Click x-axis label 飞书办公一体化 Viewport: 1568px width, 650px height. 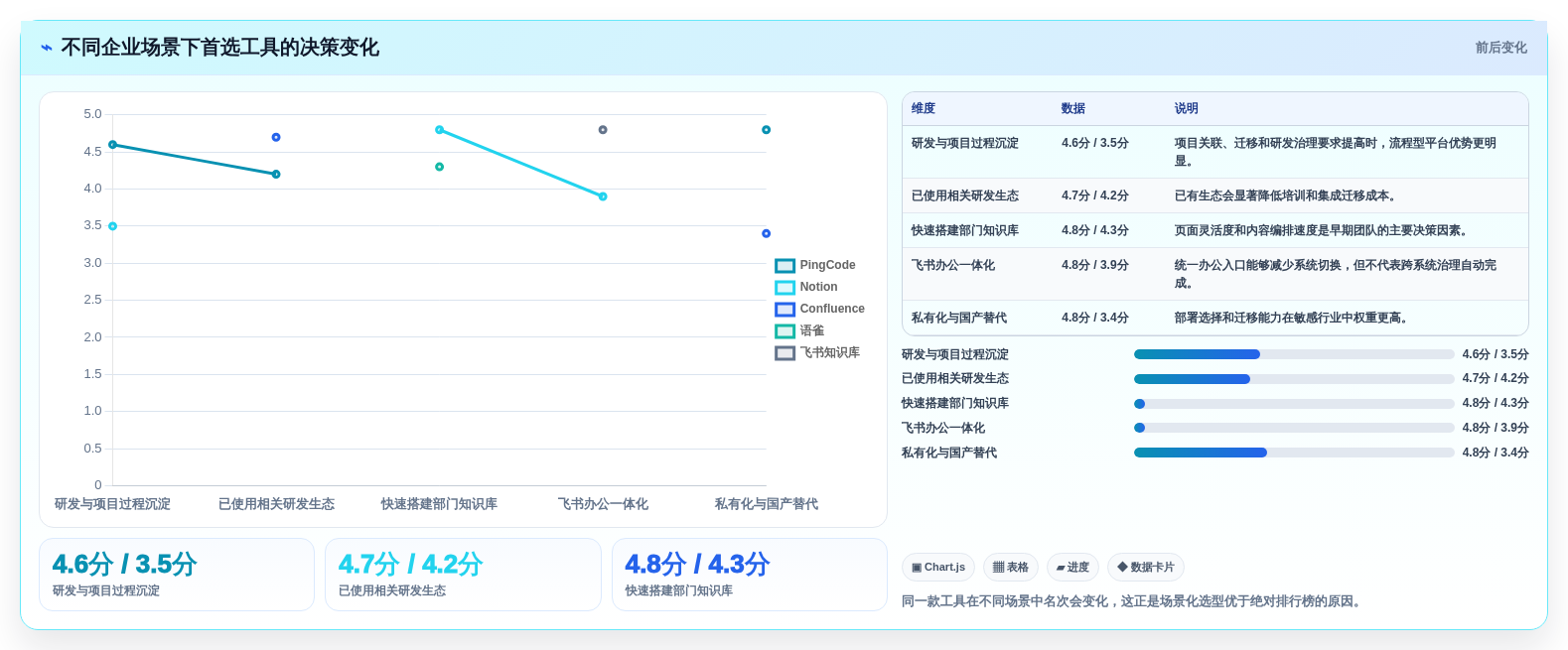tap(603, 504)
